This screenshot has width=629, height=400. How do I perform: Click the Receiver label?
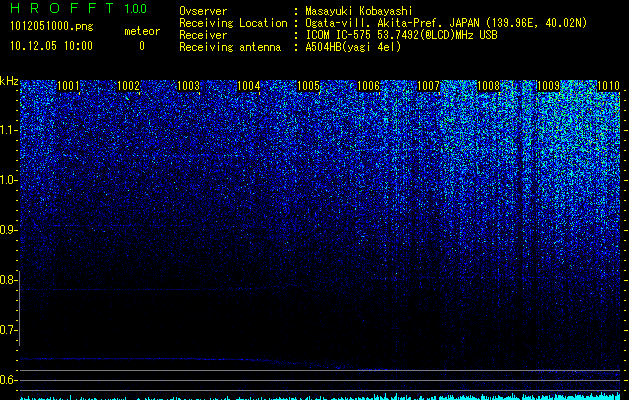pyautogui.click(x=203, y=35)
